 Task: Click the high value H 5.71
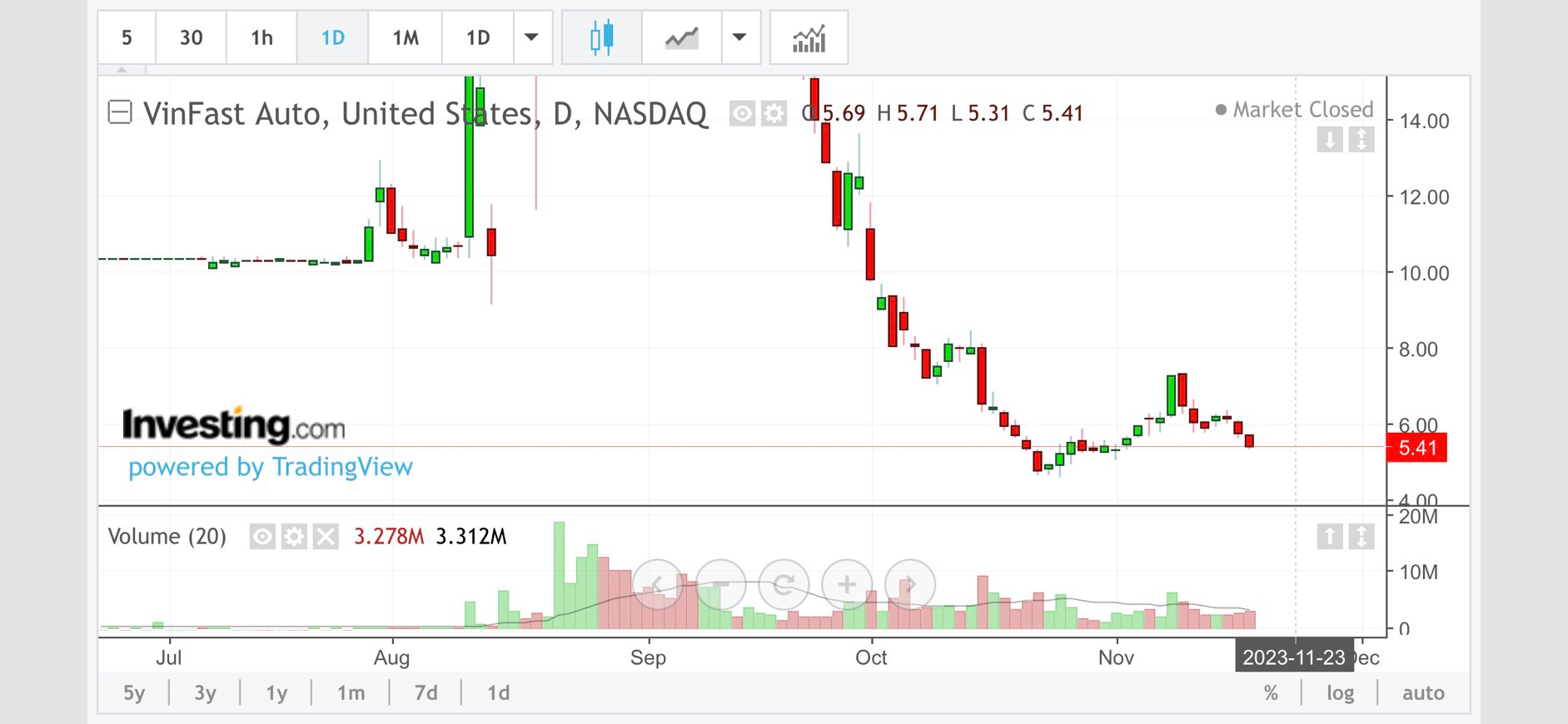908,113
